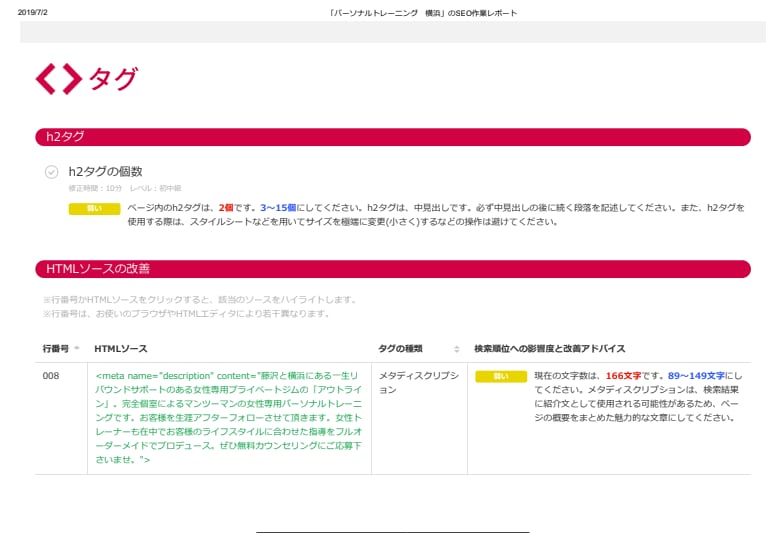Sort by 行番号 column arrow

point(77,348)
